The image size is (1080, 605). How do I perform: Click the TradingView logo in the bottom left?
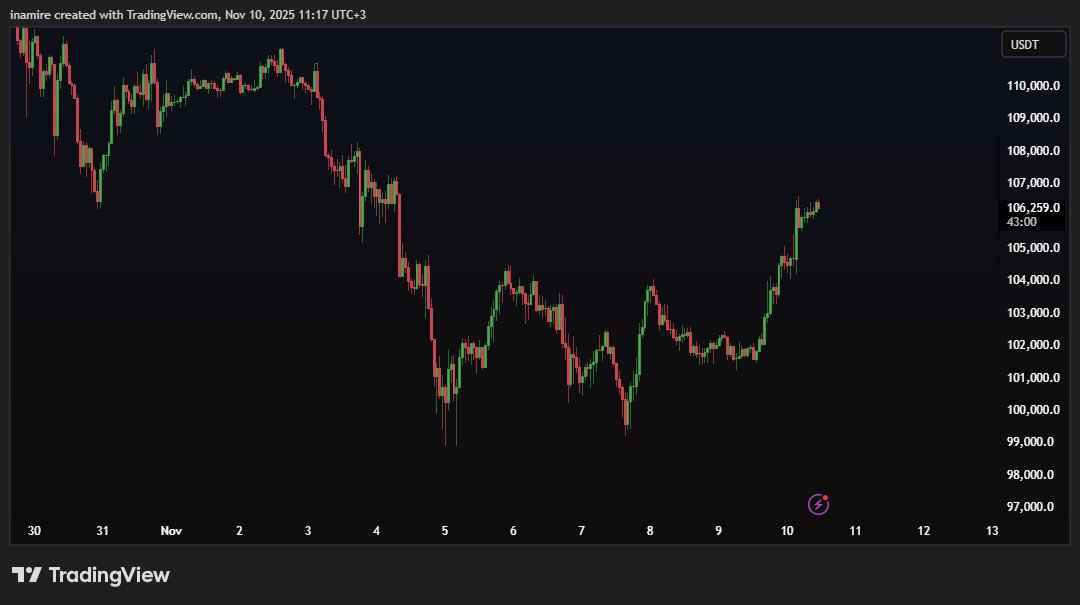pos(90,574)
